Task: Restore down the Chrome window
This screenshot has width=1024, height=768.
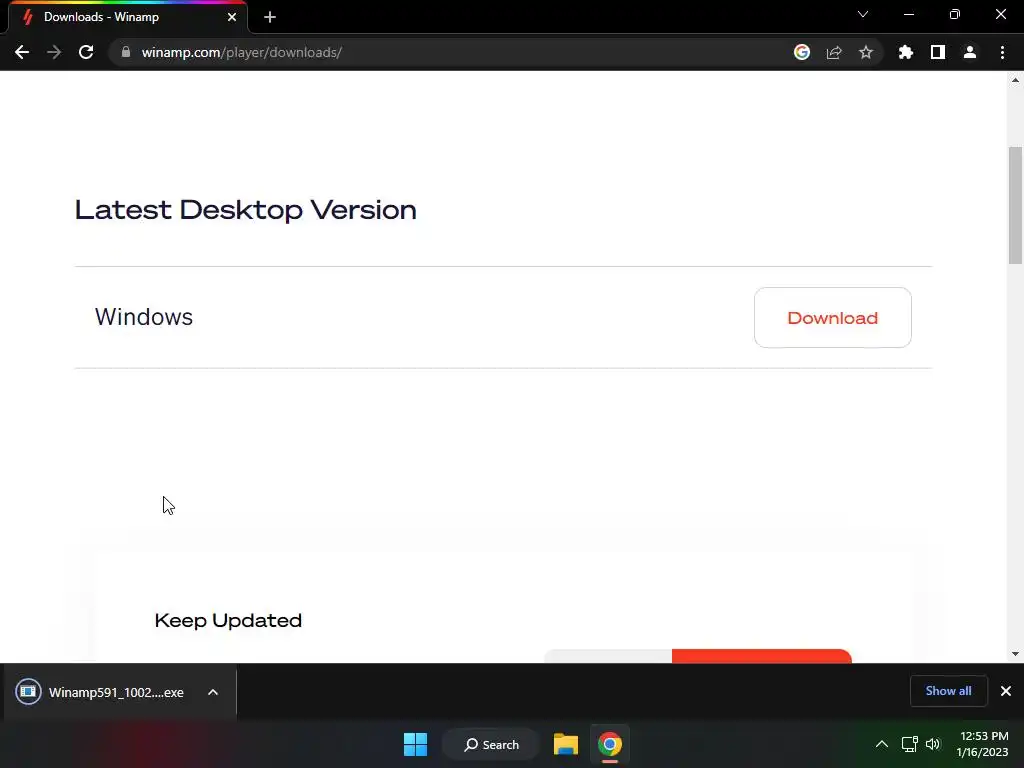Action: tap(955, 14)
